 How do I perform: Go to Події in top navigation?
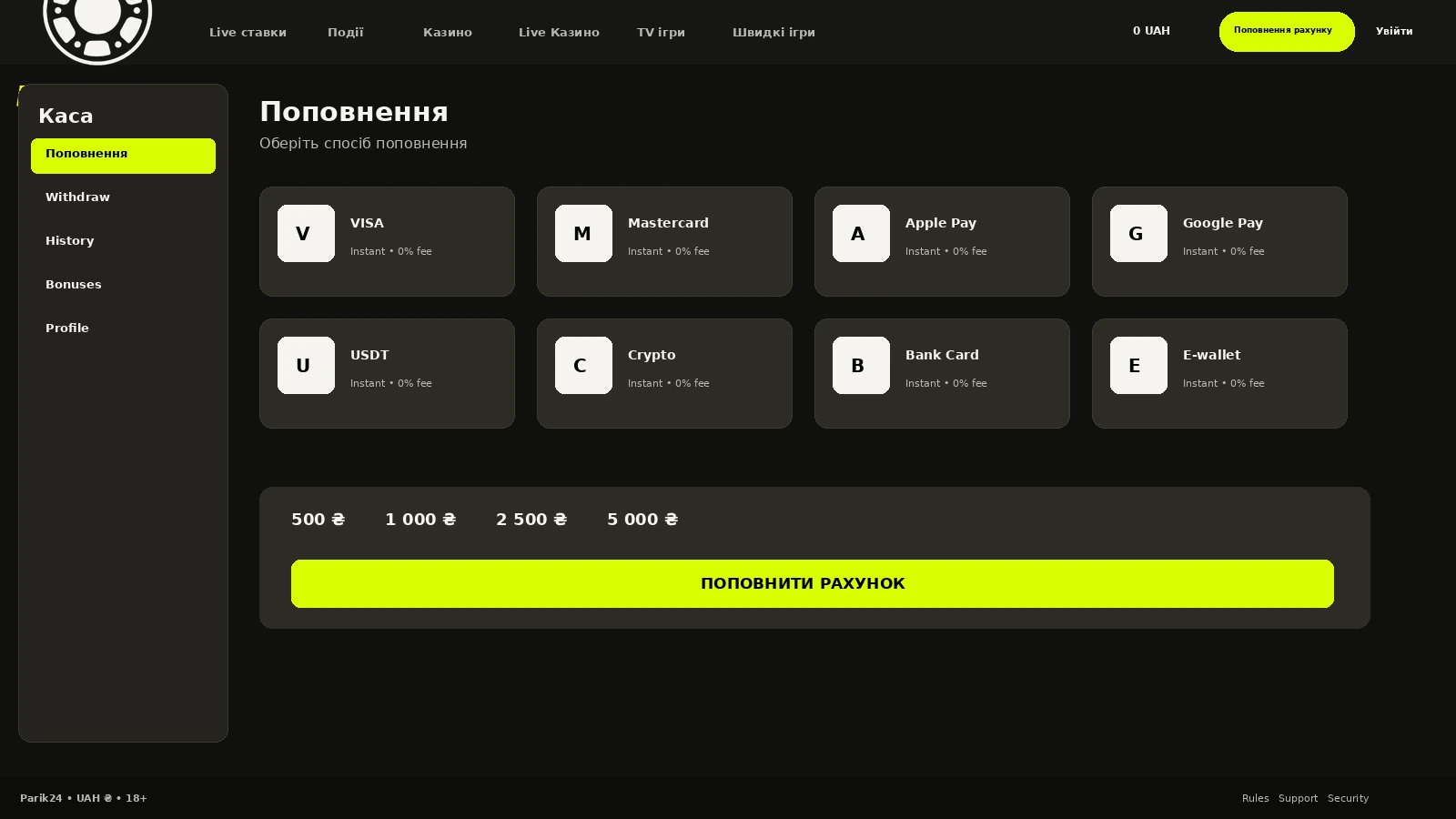click(346, 33)
